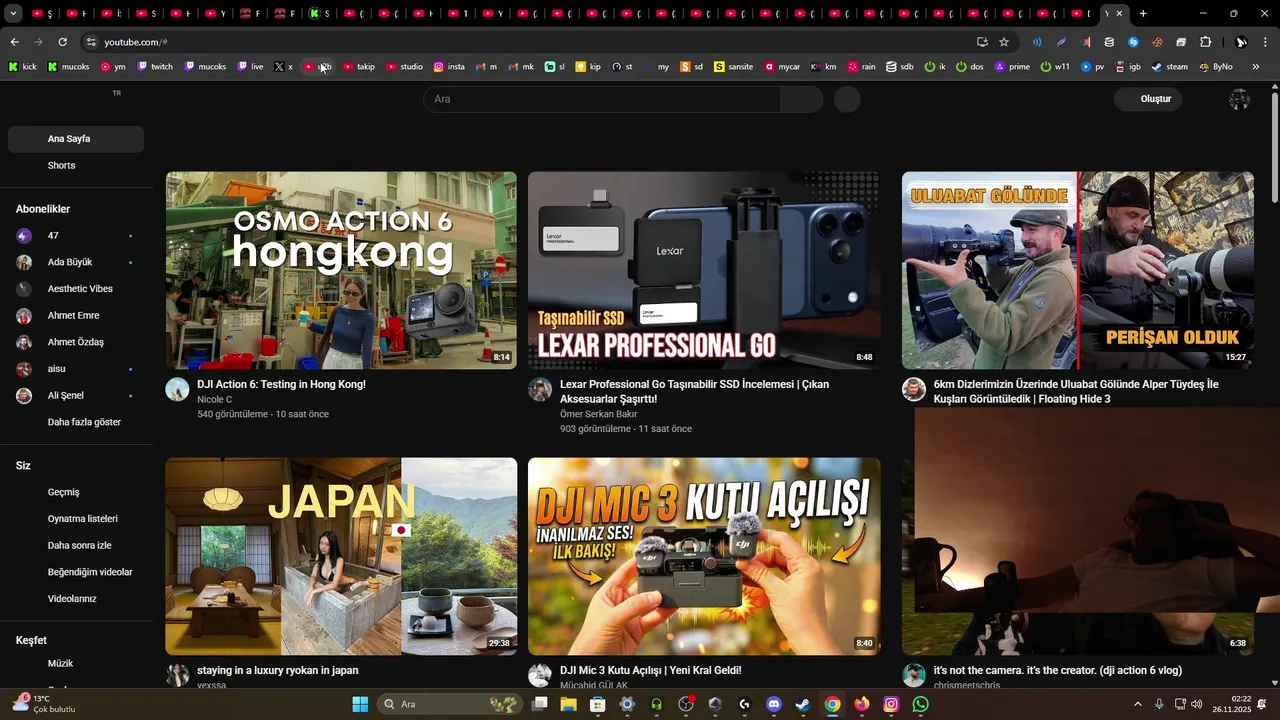Click the Chrome address bar
The image size is (1280, 720).
click(530, 42)
